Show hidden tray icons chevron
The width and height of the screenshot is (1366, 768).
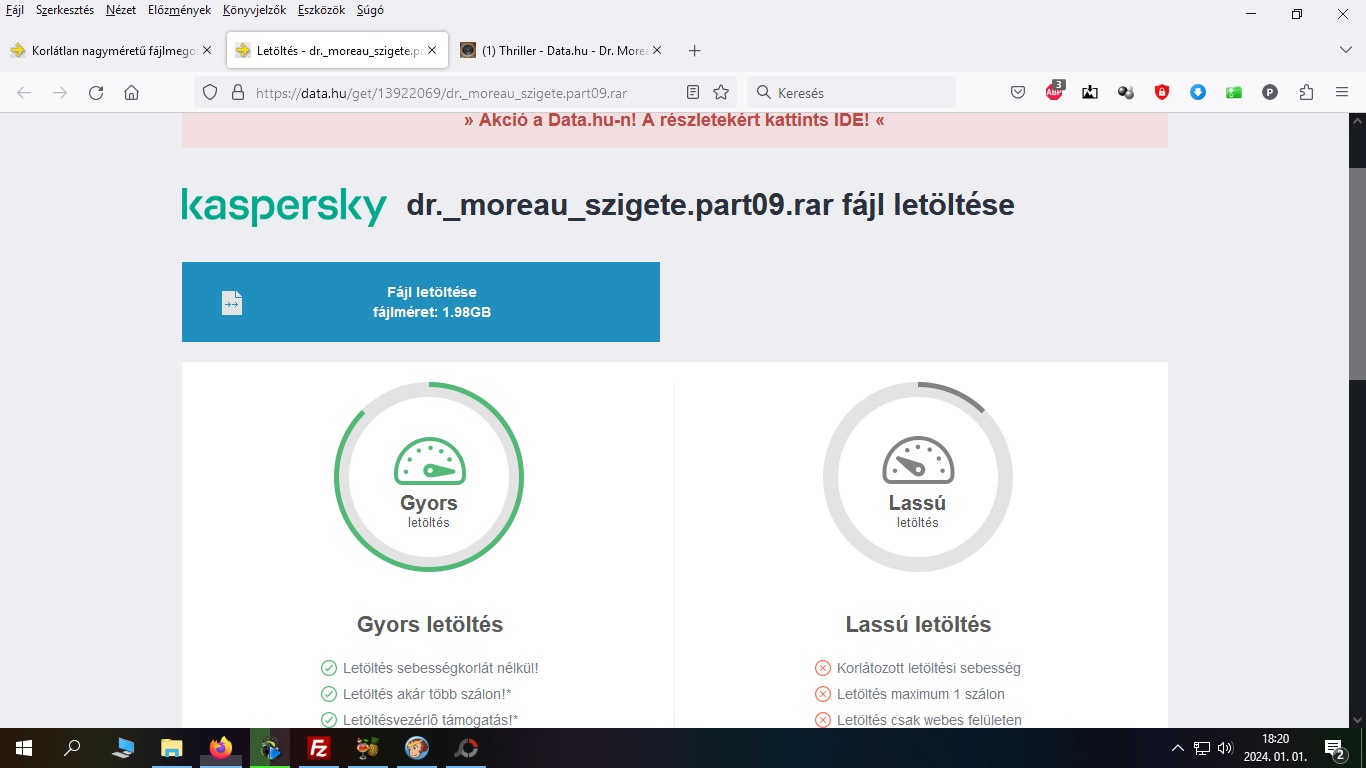tap(1178, 748)
